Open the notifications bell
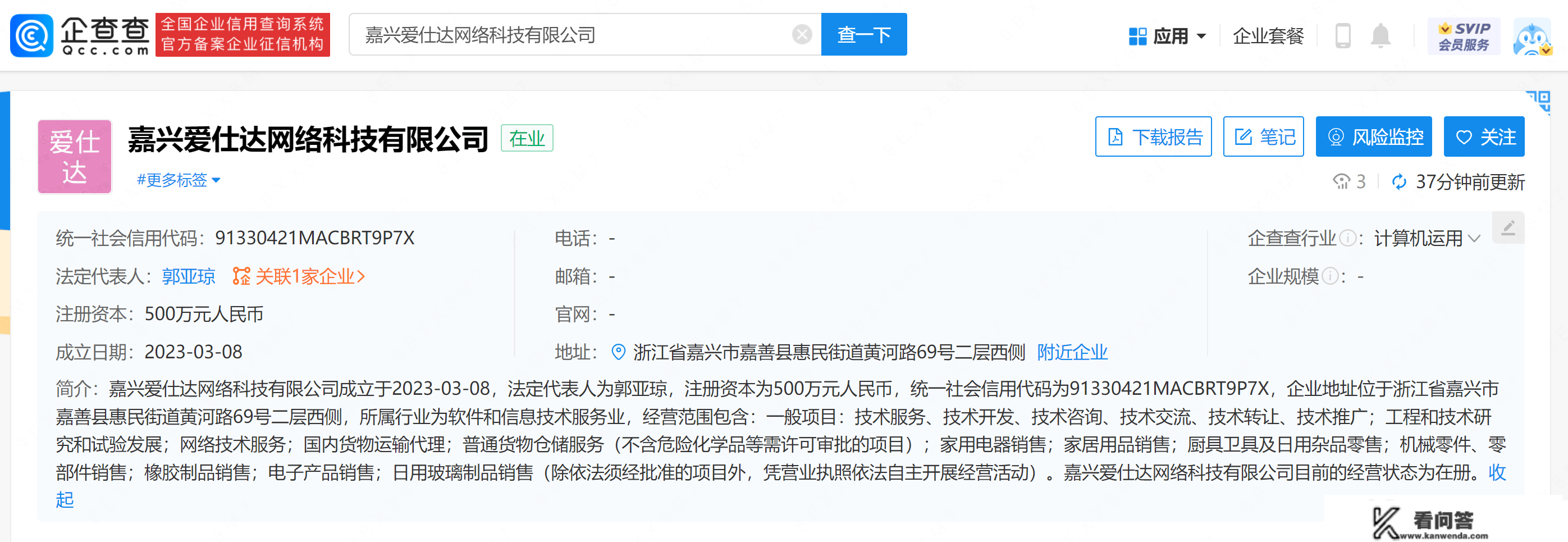This screenshot has width=1568, height=542. click(x=1380, y=35)
